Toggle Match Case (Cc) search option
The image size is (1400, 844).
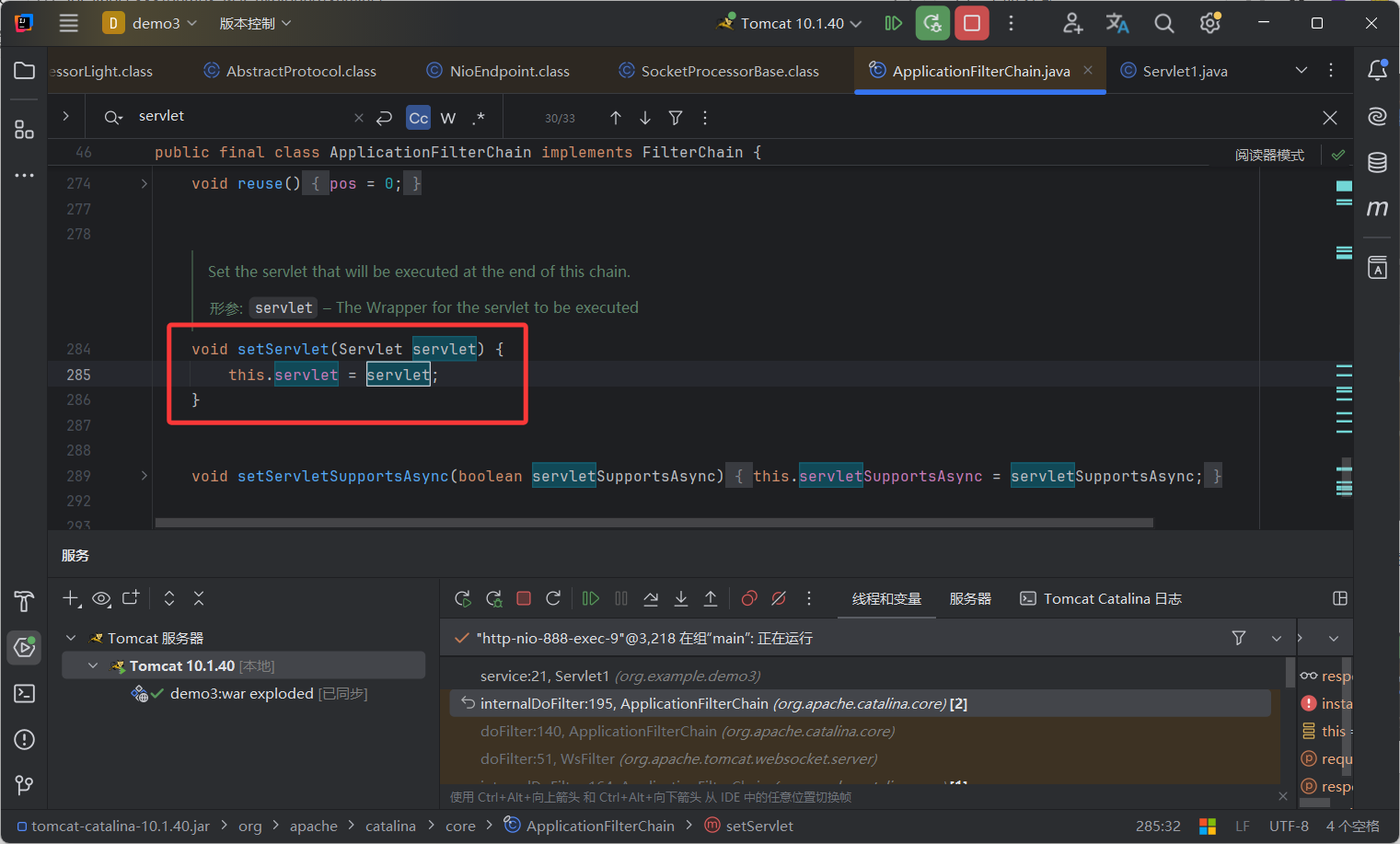[418, 118]
